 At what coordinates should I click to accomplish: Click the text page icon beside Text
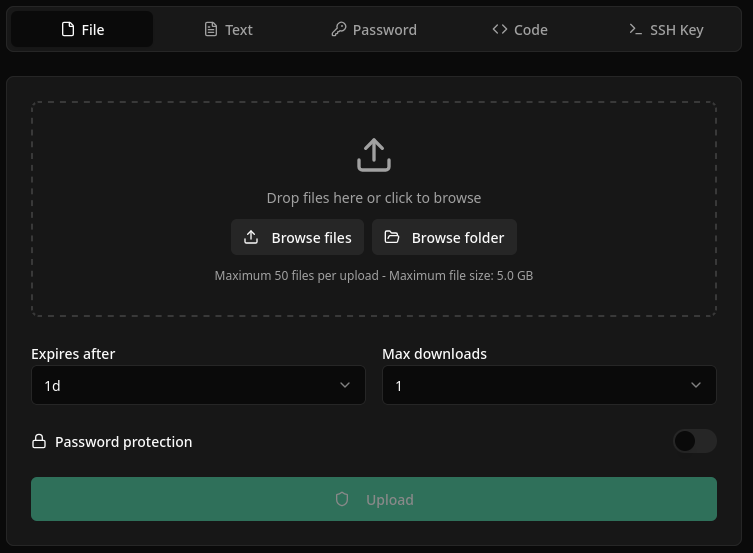pyautogui.click(x=211, y=29)
